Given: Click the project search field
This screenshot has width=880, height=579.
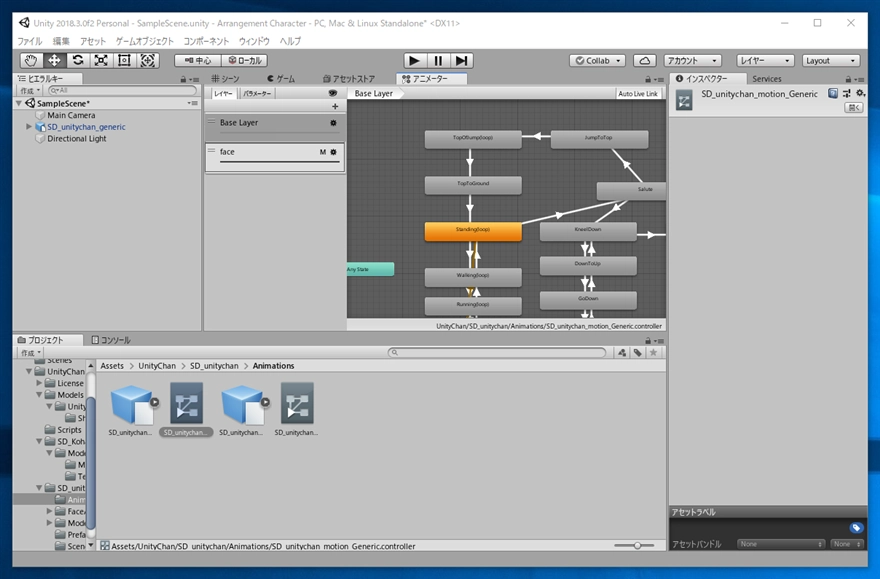Looking at the screenshot, I should [x=497, y=352].
